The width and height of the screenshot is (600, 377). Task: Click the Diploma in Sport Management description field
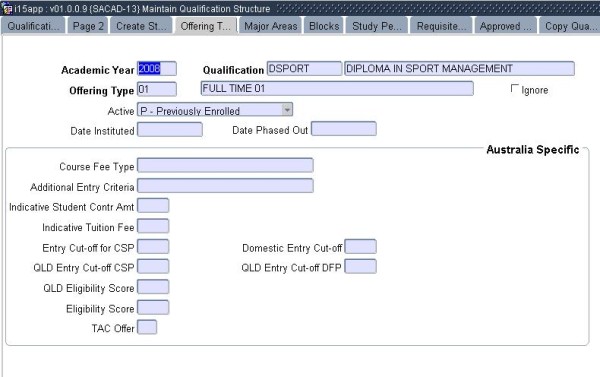point(459,69)
